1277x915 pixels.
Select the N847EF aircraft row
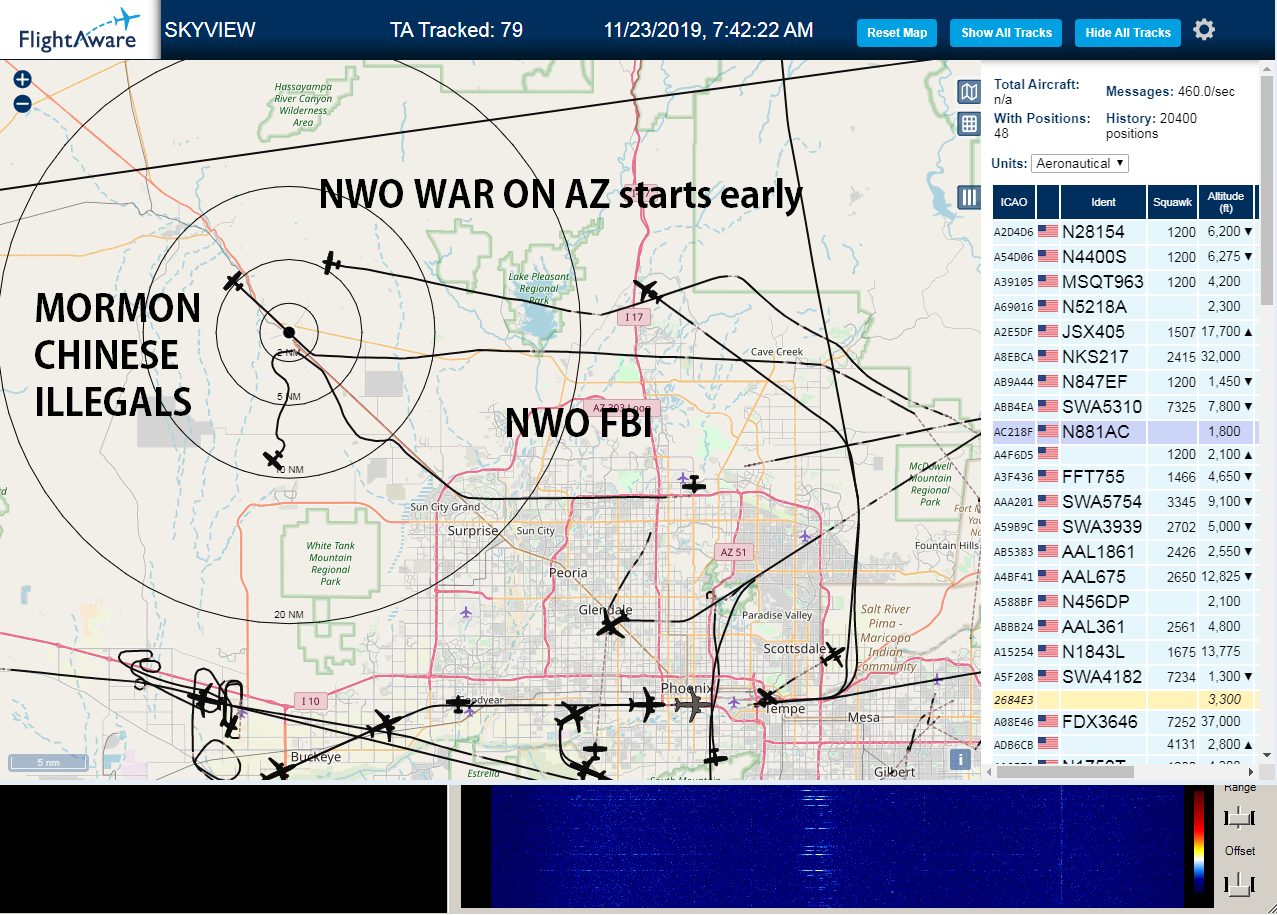1125,381
